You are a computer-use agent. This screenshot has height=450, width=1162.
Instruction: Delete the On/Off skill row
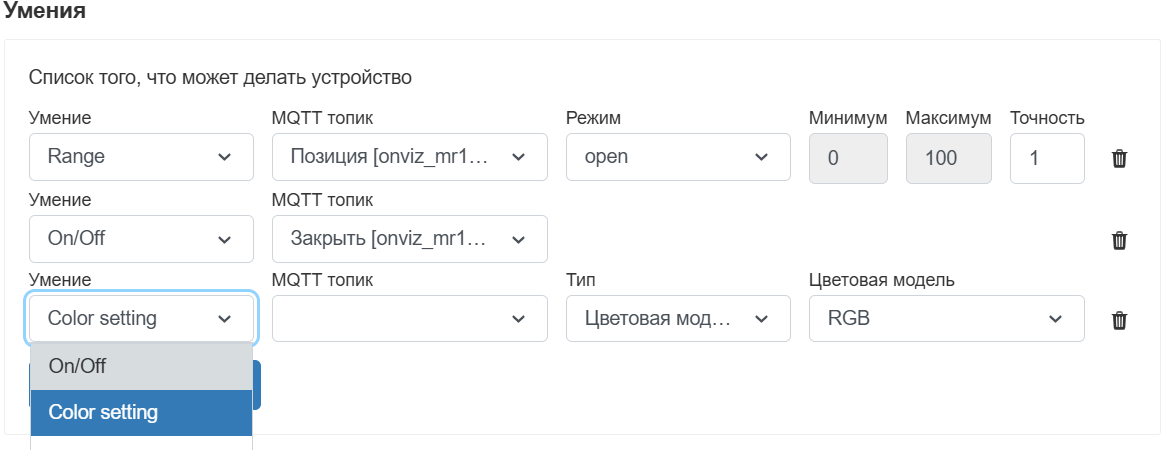[x=1119, y=240]
